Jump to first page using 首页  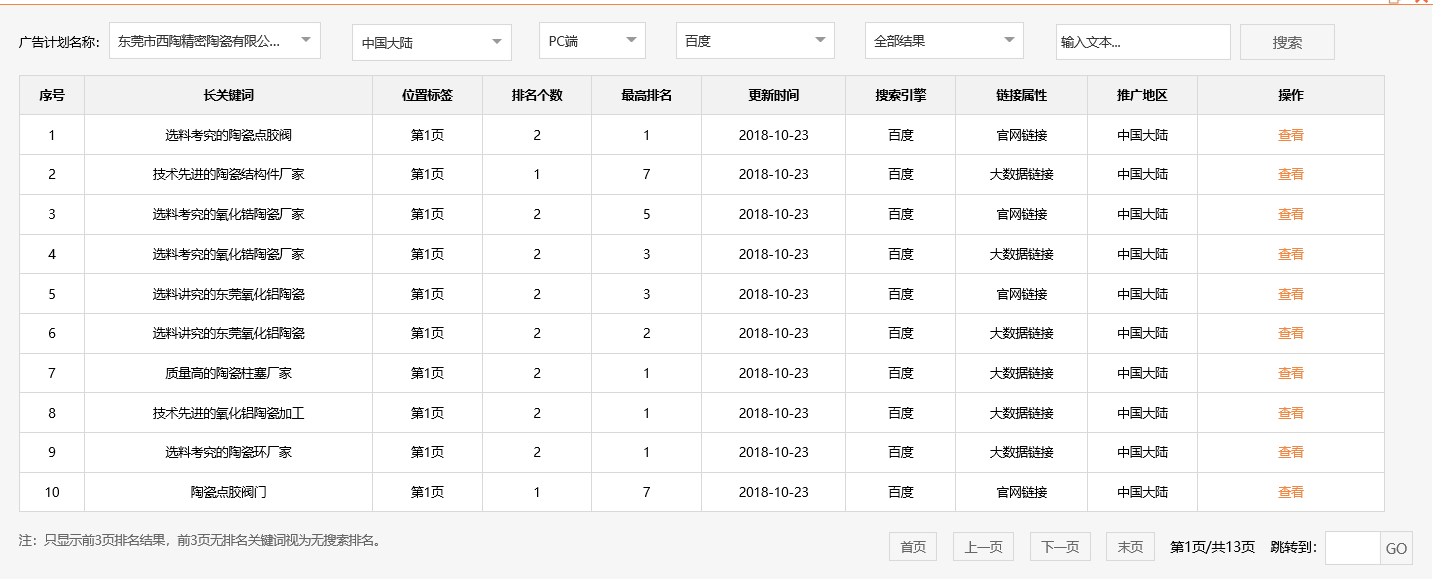tap(912, 546)
